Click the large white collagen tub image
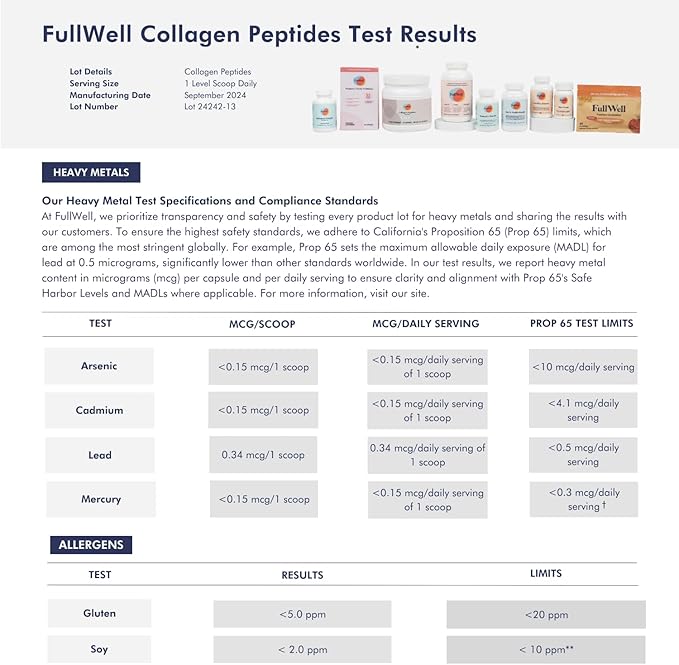 (x=408, y=101)
